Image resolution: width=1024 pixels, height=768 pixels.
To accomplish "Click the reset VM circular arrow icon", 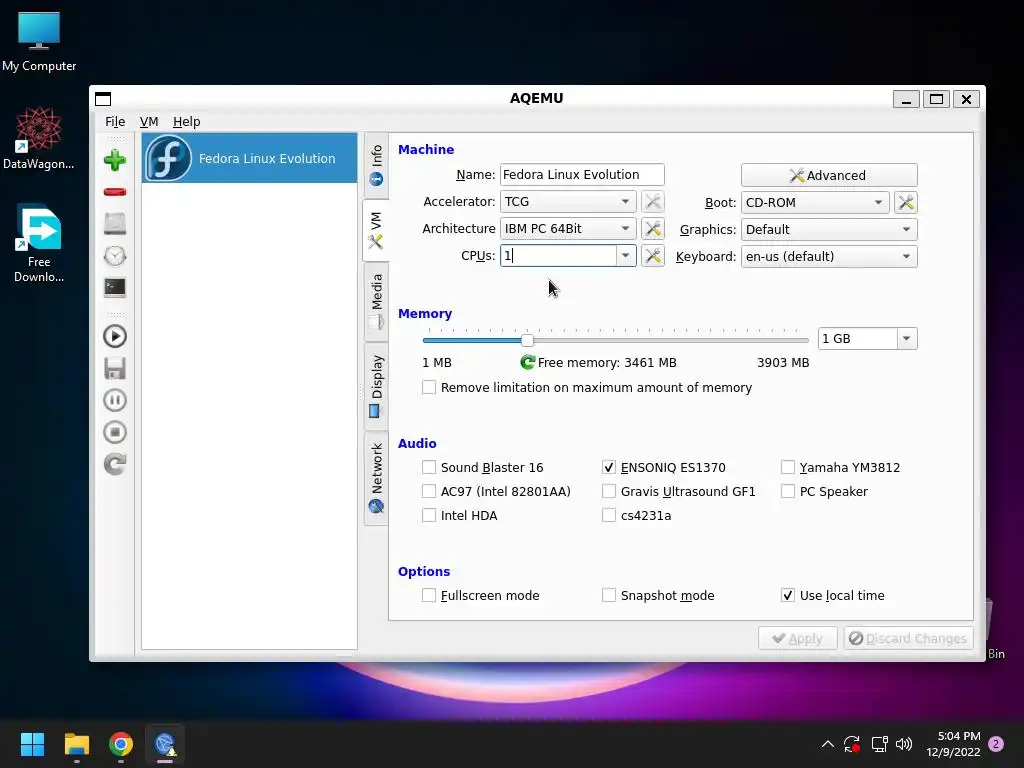I will (115, 464).
